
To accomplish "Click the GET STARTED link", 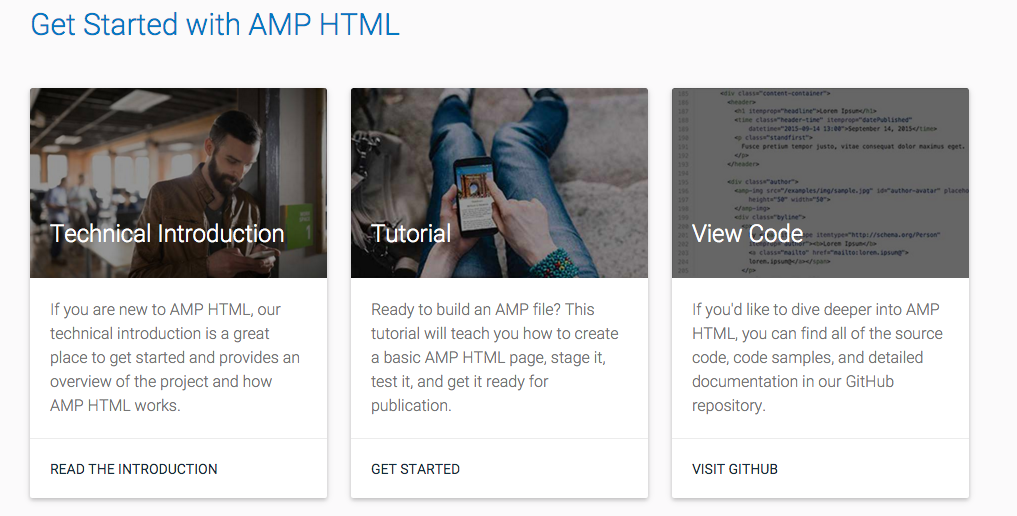I will tap(415, 469).
